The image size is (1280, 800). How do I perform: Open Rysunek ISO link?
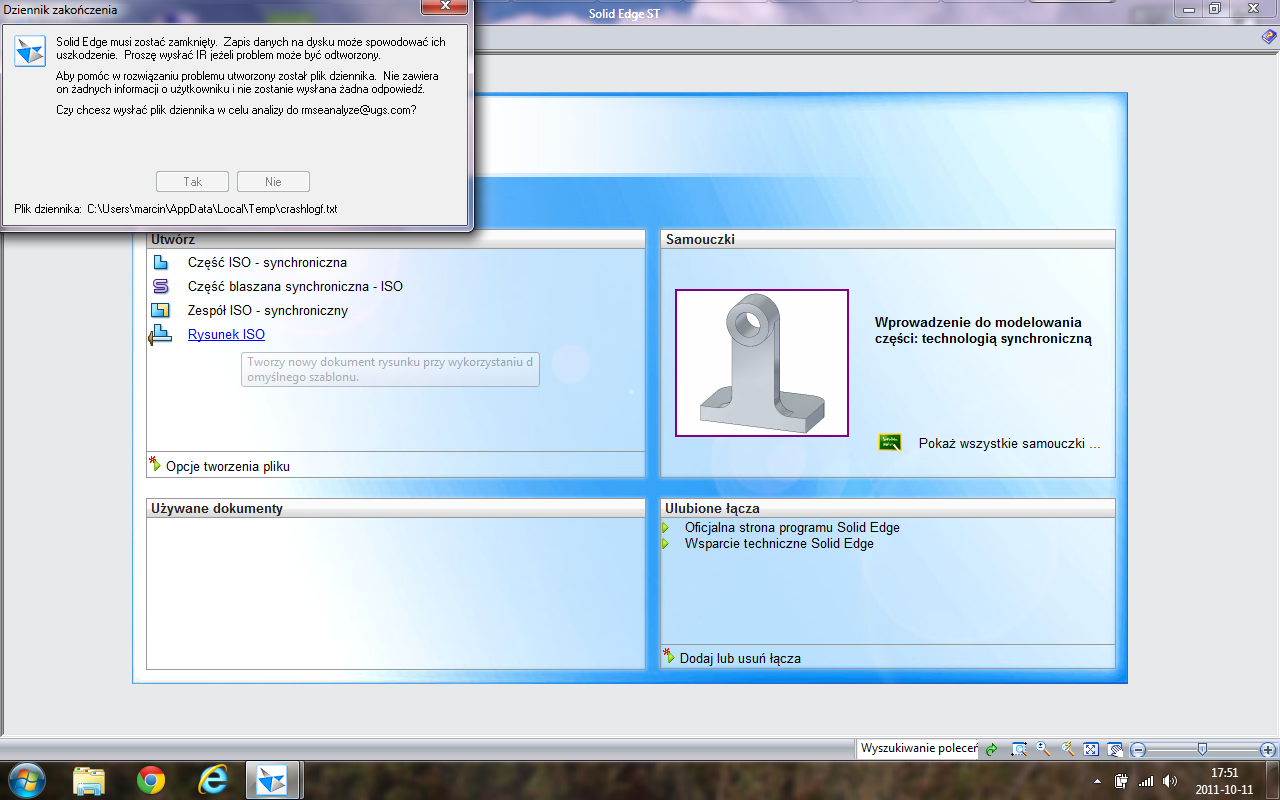(226, 335)
